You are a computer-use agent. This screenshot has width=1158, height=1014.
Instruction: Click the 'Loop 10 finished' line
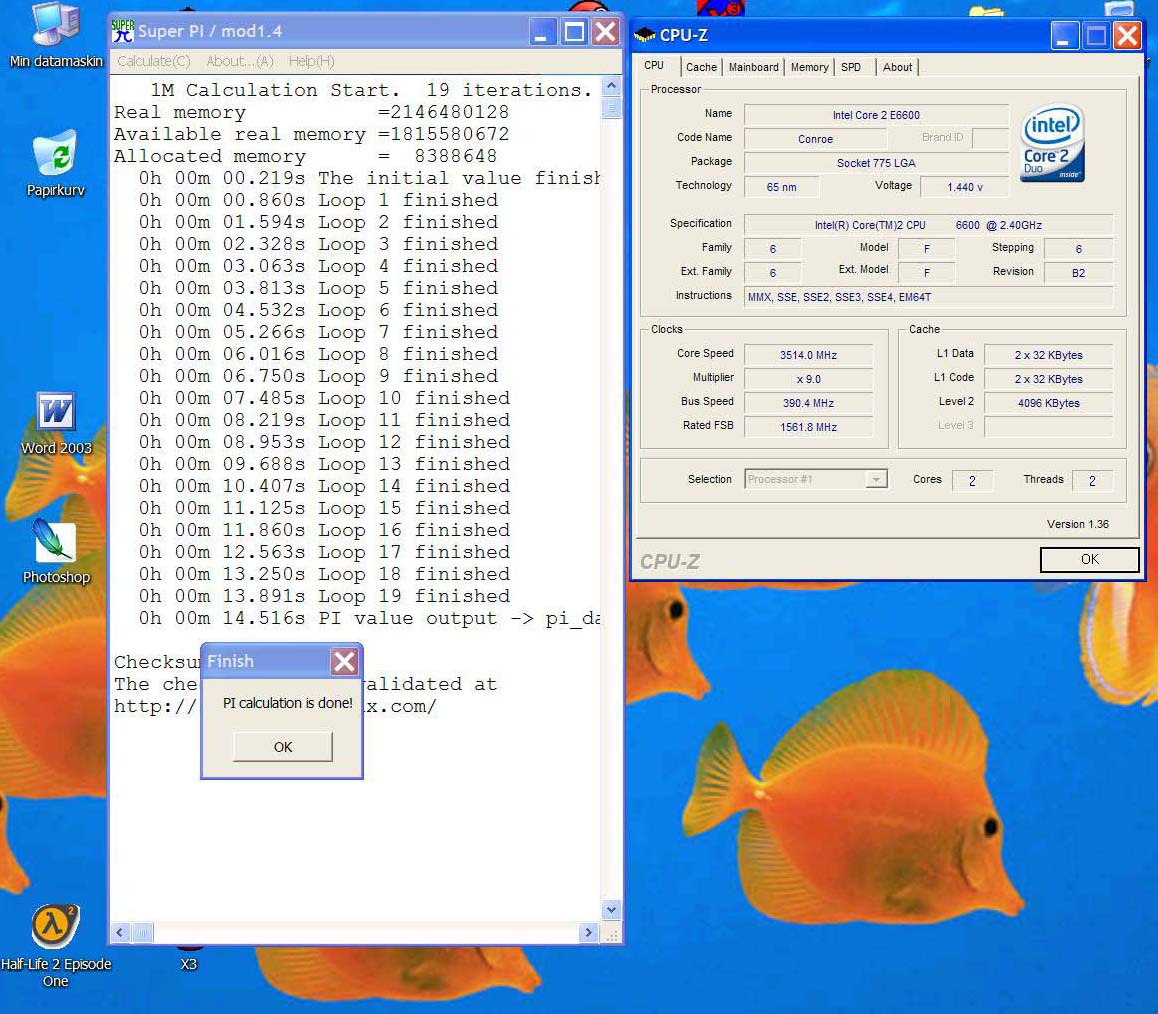(x=324, y=398)
